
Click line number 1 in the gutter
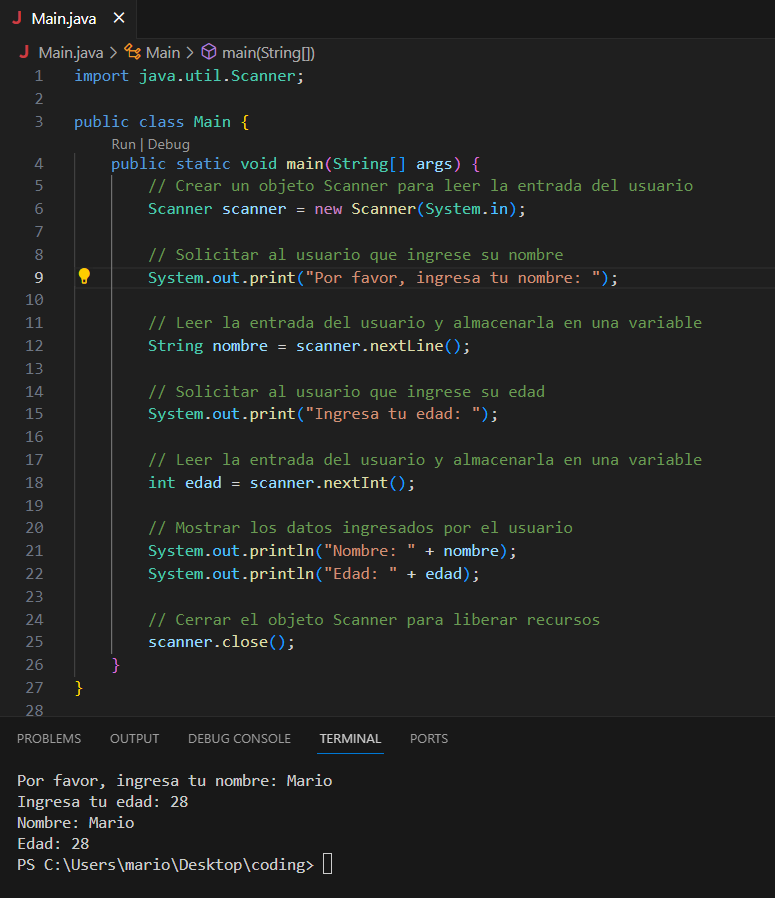coord(38,76)
